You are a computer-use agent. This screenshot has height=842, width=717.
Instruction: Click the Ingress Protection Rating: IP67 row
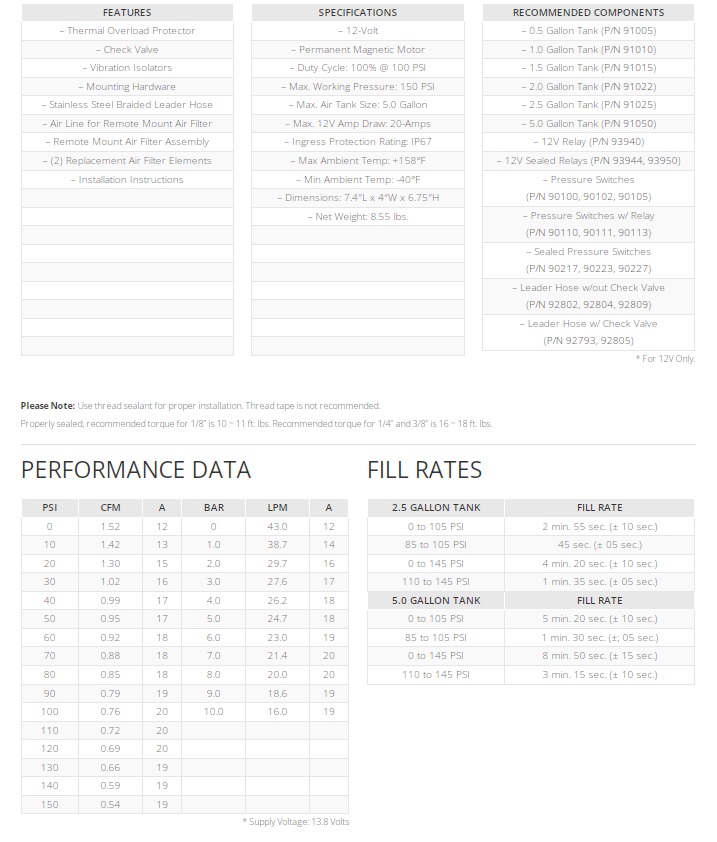(357, 142)
